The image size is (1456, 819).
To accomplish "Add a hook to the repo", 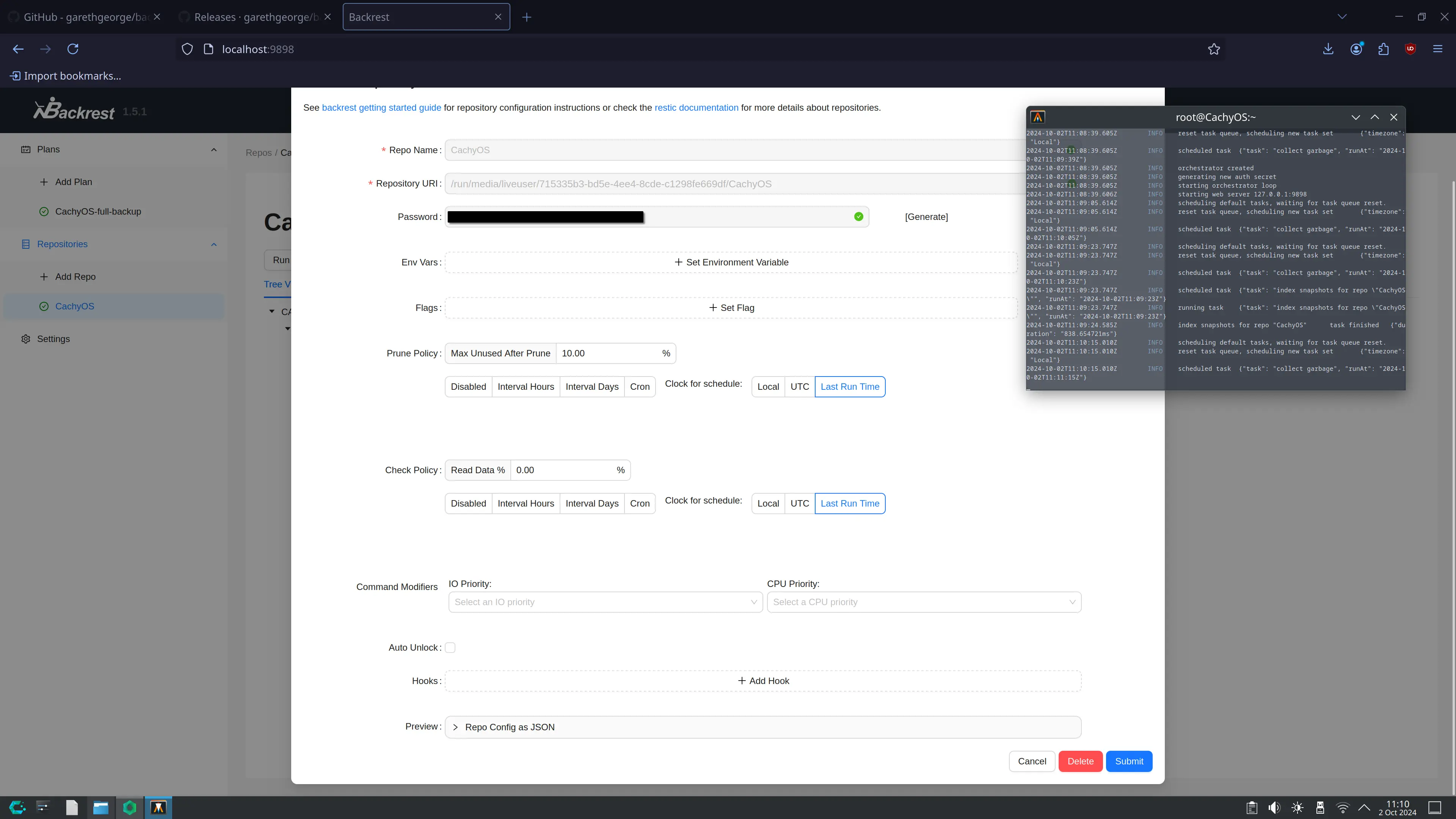I will pos(763,681).
